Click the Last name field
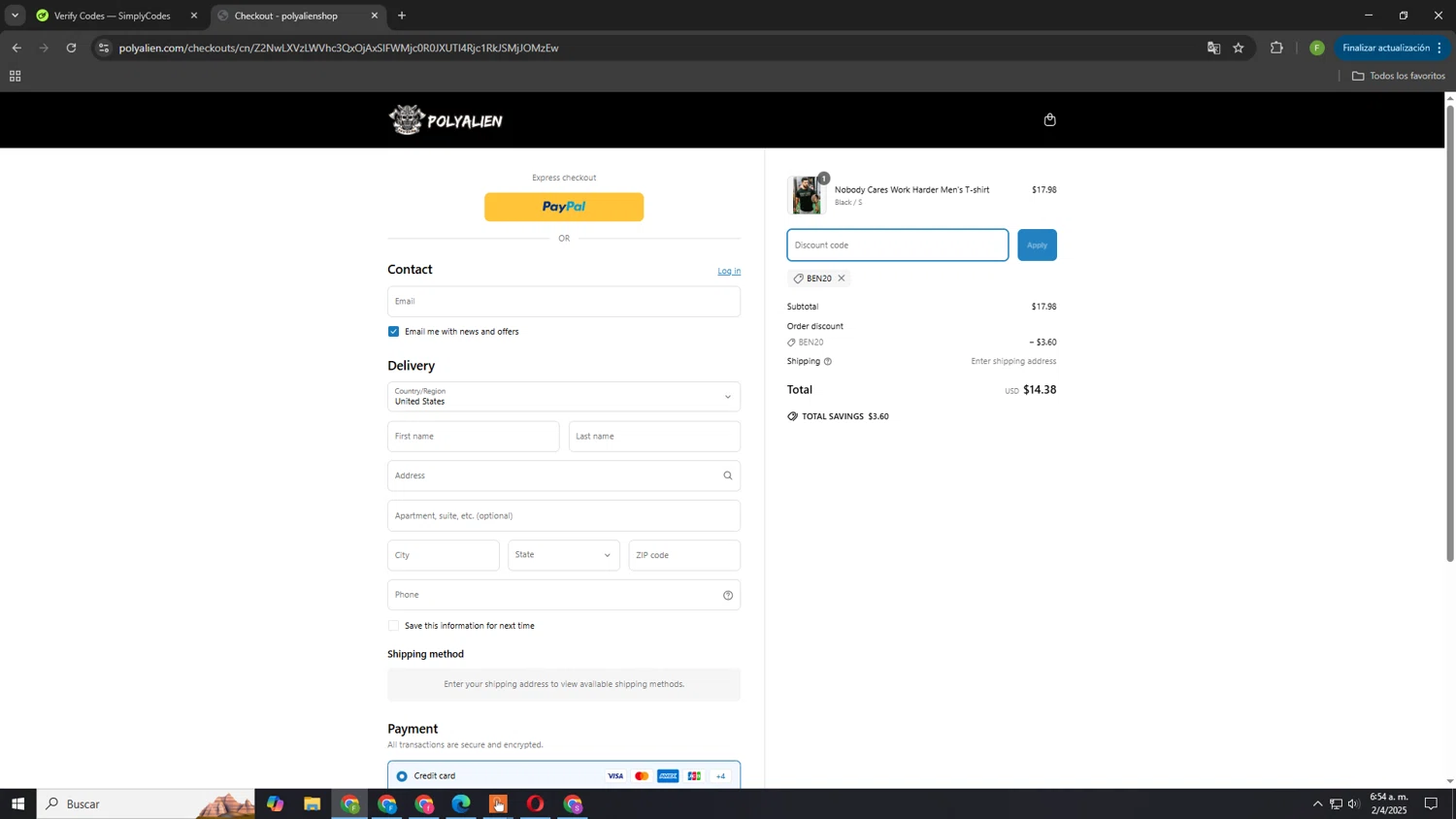This screenshot has height=819, width=1456. (x=654, y=437)
